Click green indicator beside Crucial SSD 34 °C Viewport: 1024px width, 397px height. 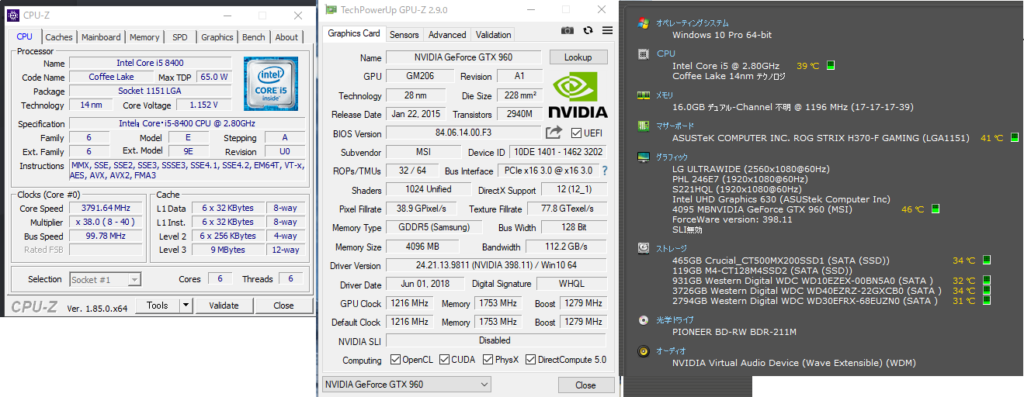click(x=986, y=260)
